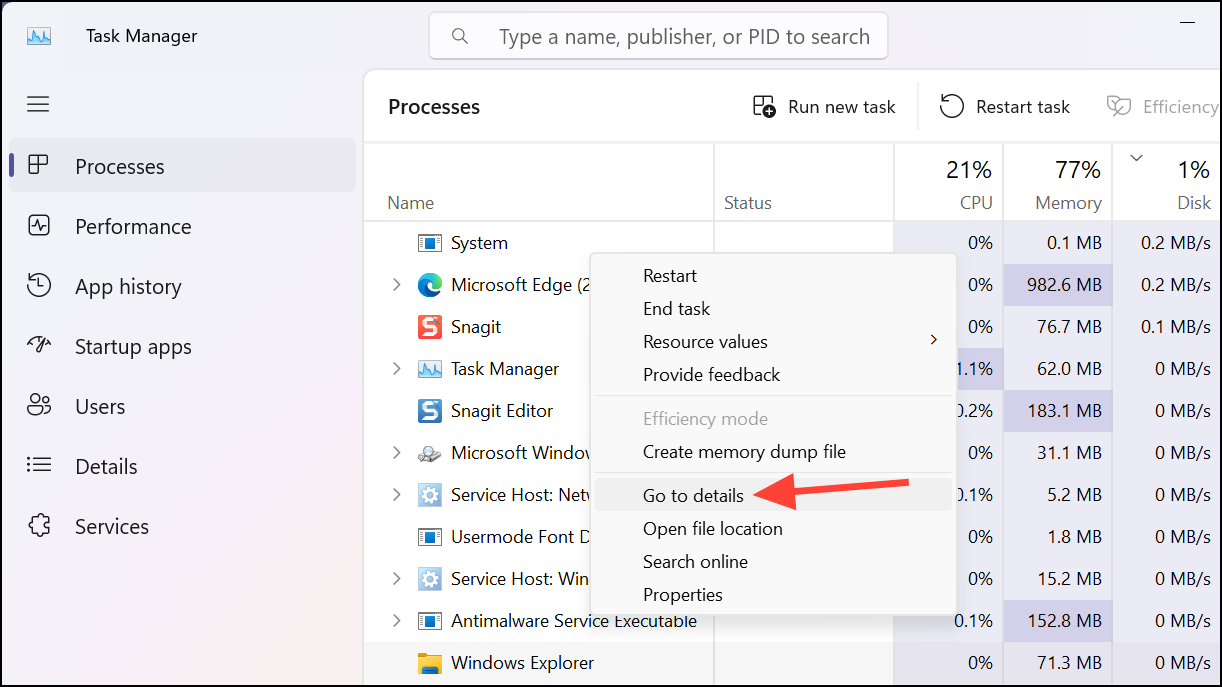Click the Run new task icon
Viewport: 1222px width, 687px height.
(x=764, y=106)
